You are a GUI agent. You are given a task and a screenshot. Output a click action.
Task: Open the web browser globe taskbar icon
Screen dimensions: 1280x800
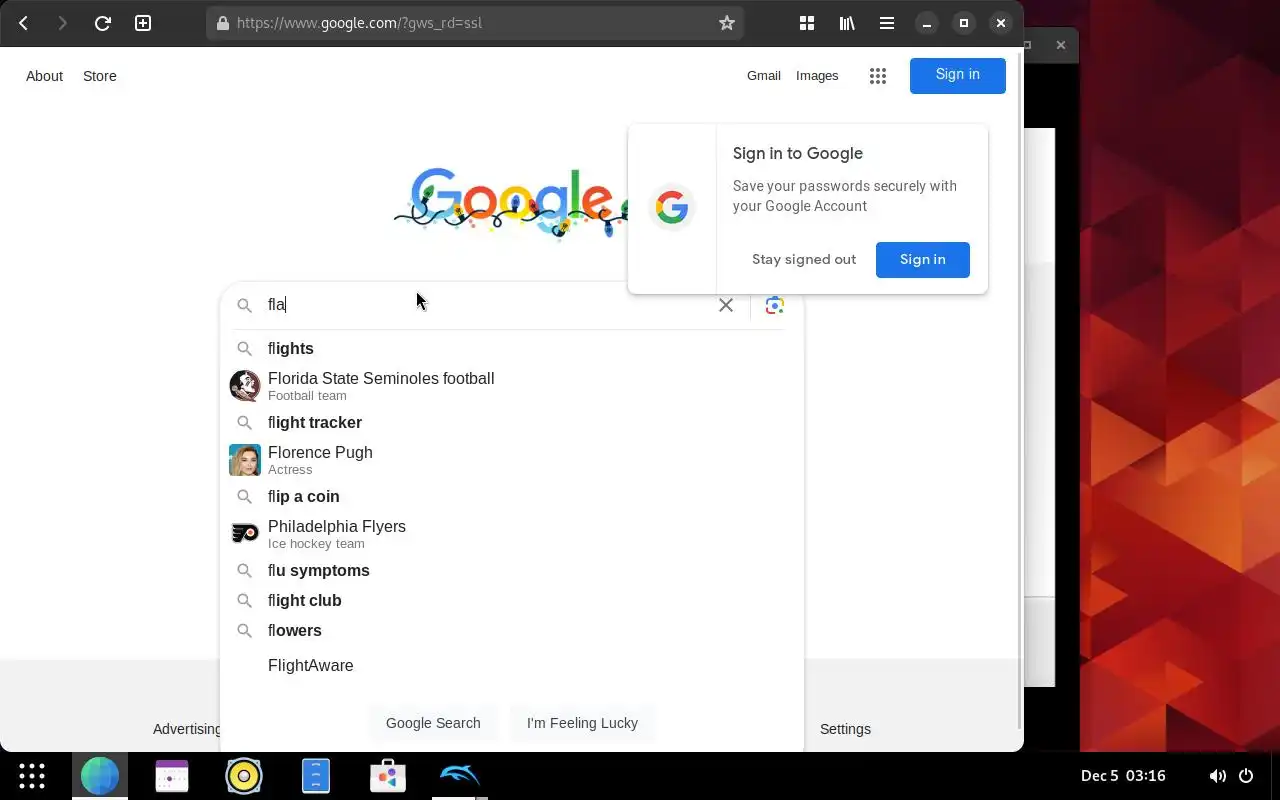100,776
